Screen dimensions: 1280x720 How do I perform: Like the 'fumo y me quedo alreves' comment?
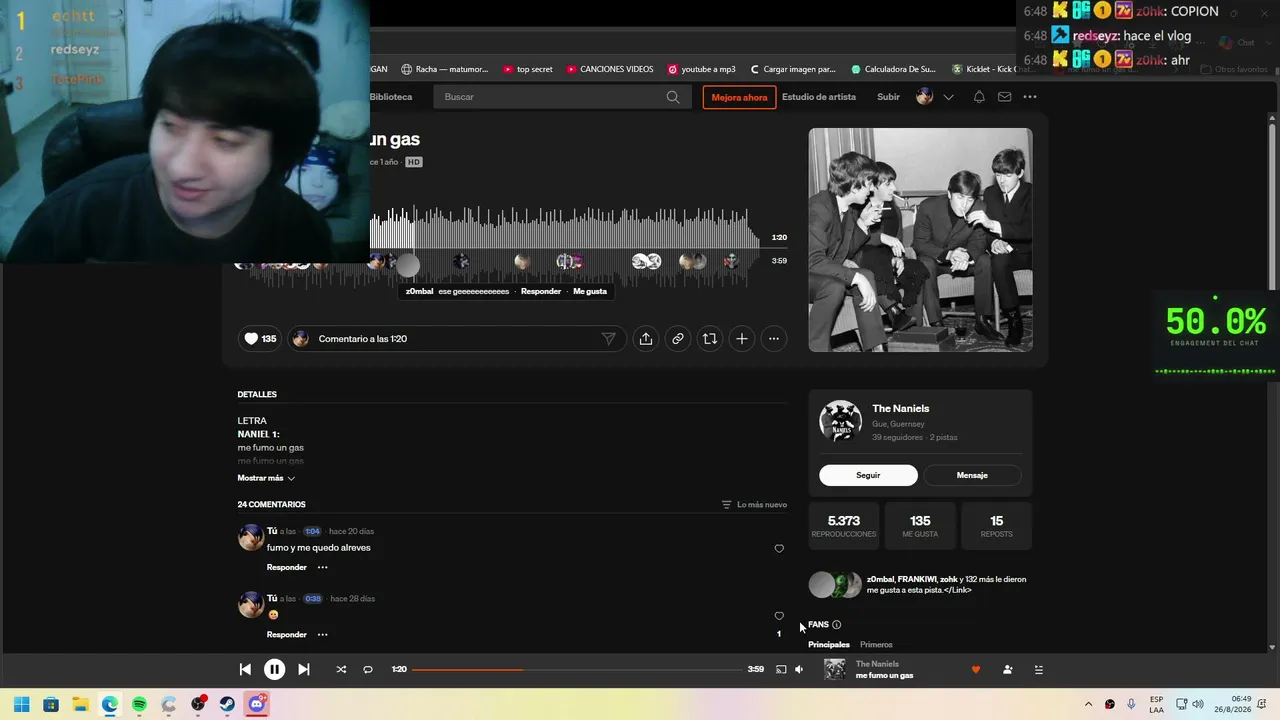(779, 549)
